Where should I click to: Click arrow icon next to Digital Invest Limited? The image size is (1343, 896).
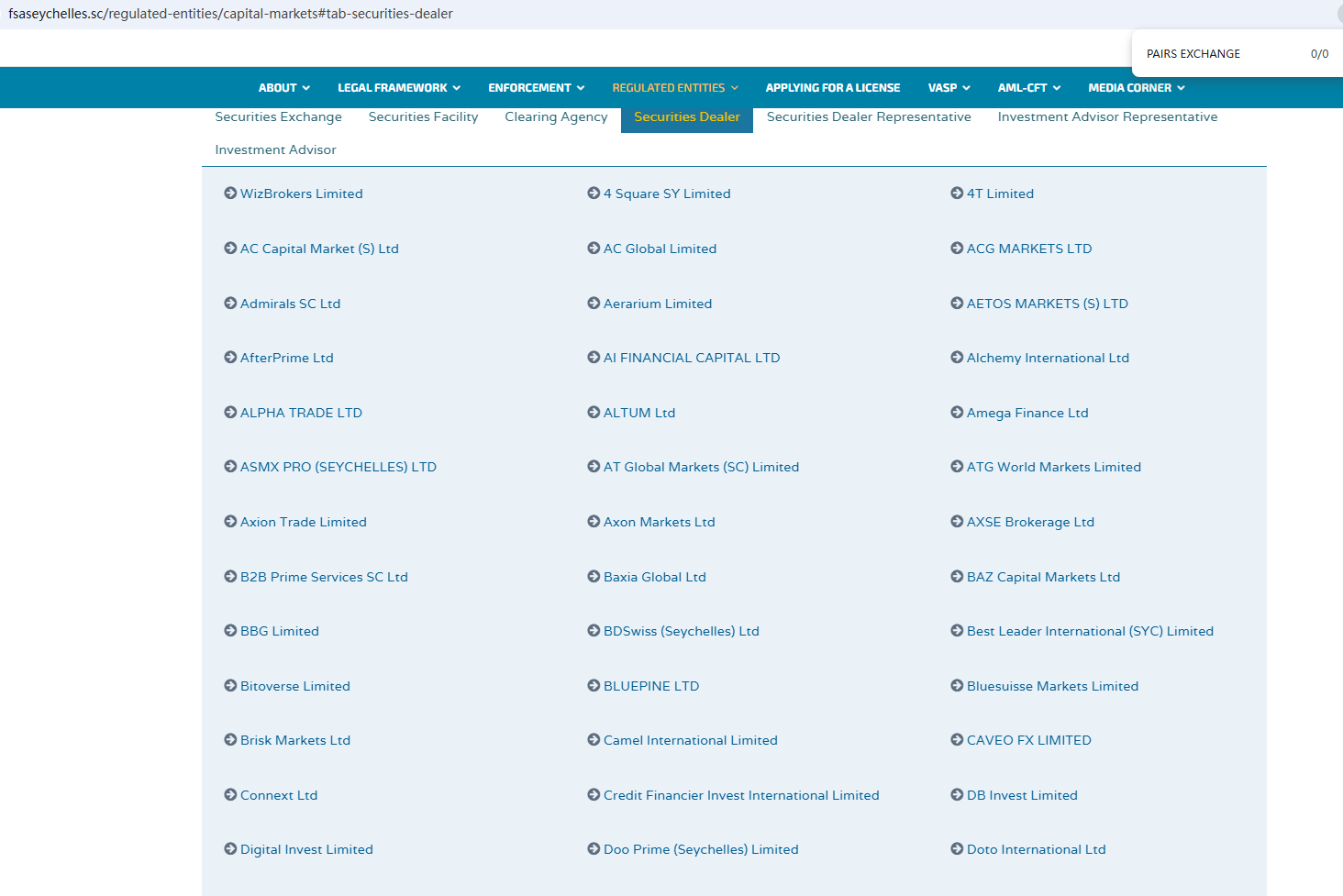coord(230,849)
